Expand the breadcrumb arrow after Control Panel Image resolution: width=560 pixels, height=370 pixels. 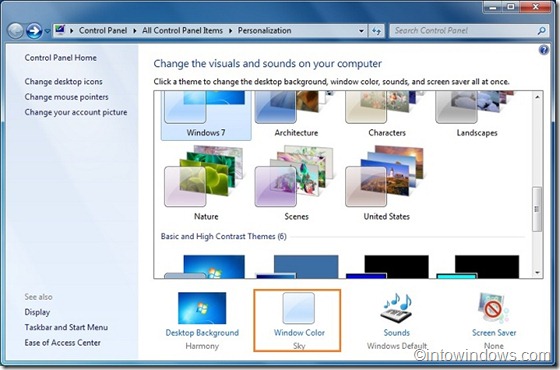[135, 31]
